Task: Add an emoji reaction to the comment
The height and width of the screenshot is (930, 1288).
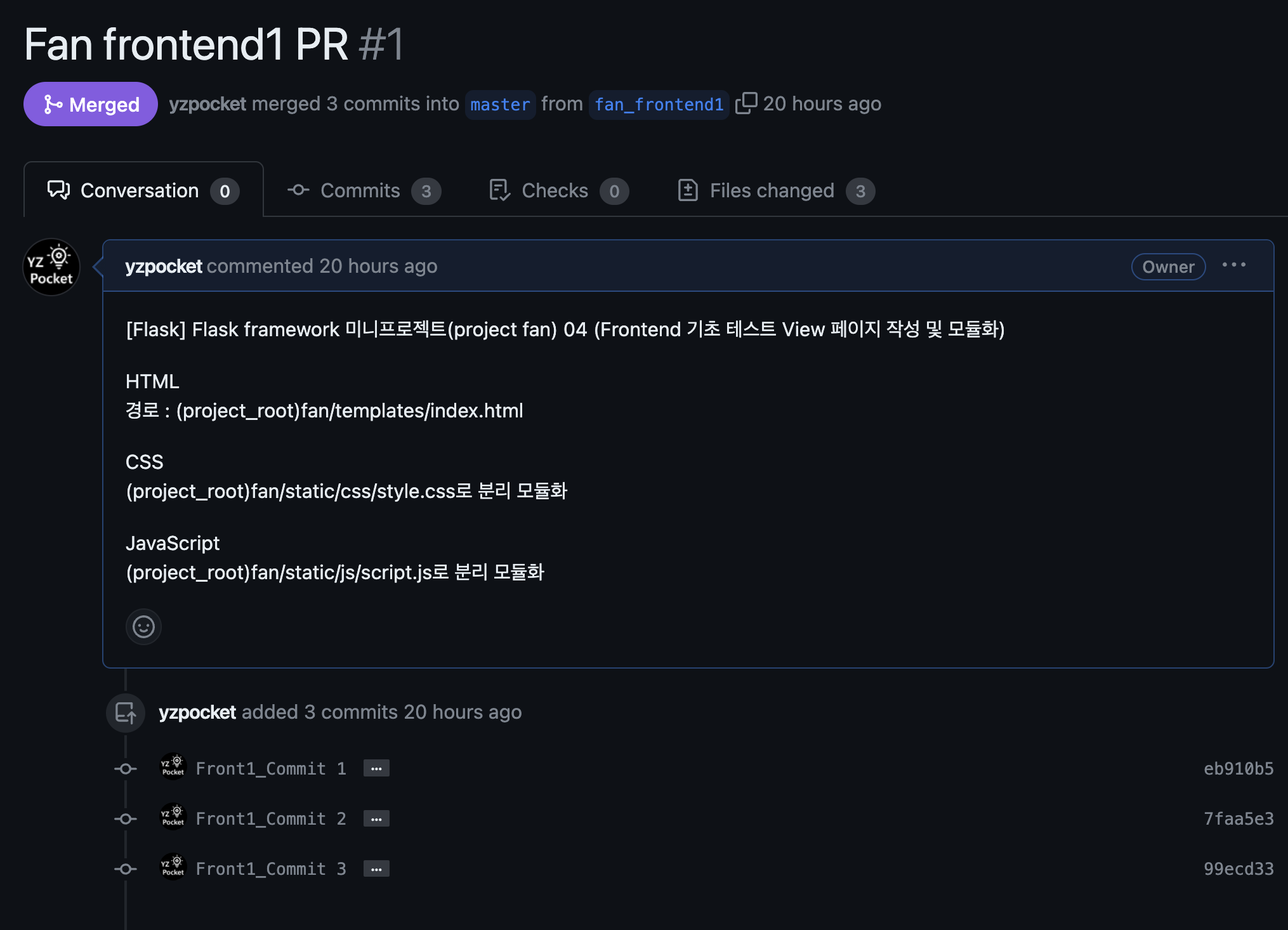Action: tap(143, 627)
